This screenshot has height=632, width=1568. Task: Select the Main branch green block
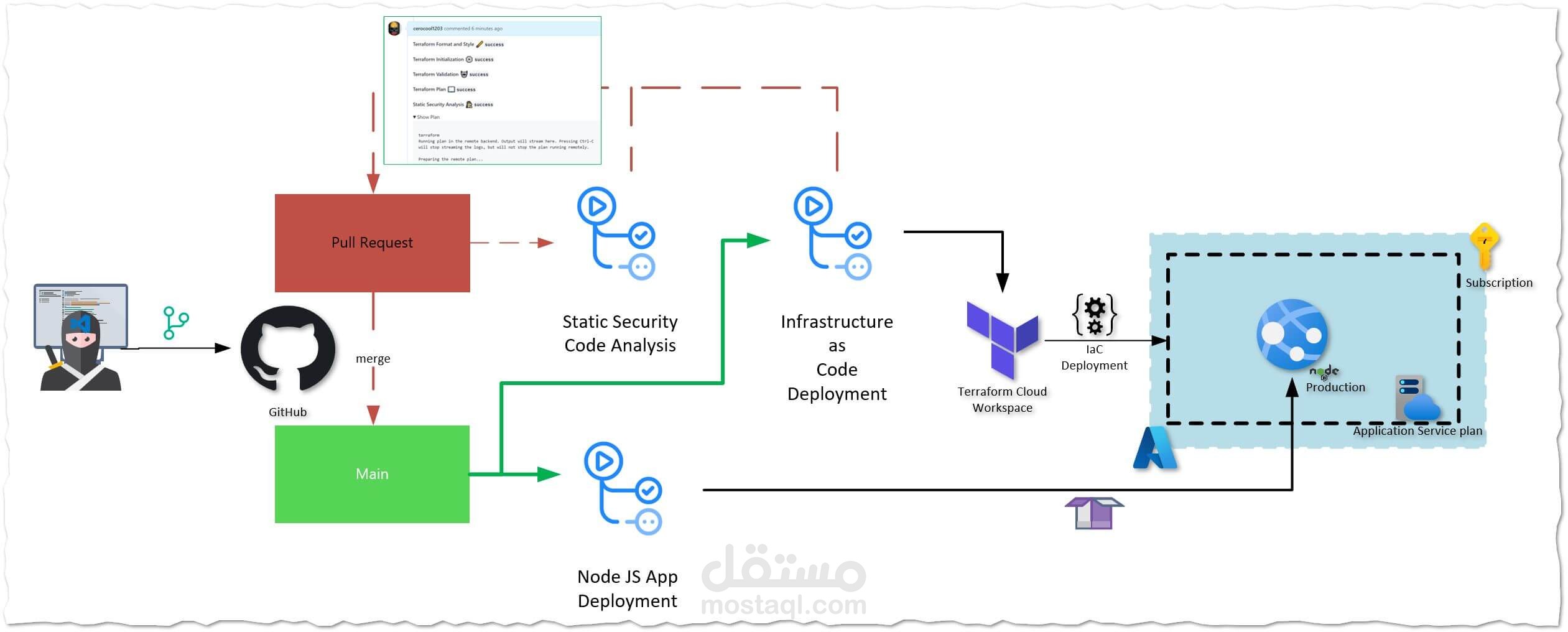click(x=372, y=473)
